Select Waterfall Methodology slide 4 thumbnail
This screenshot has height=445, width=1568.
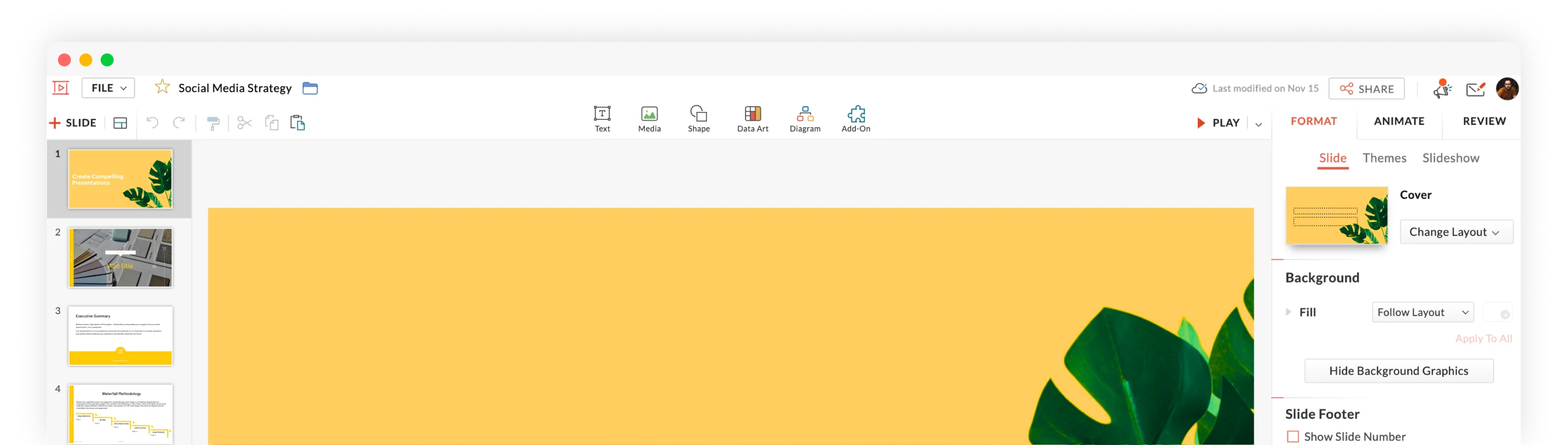120,414
